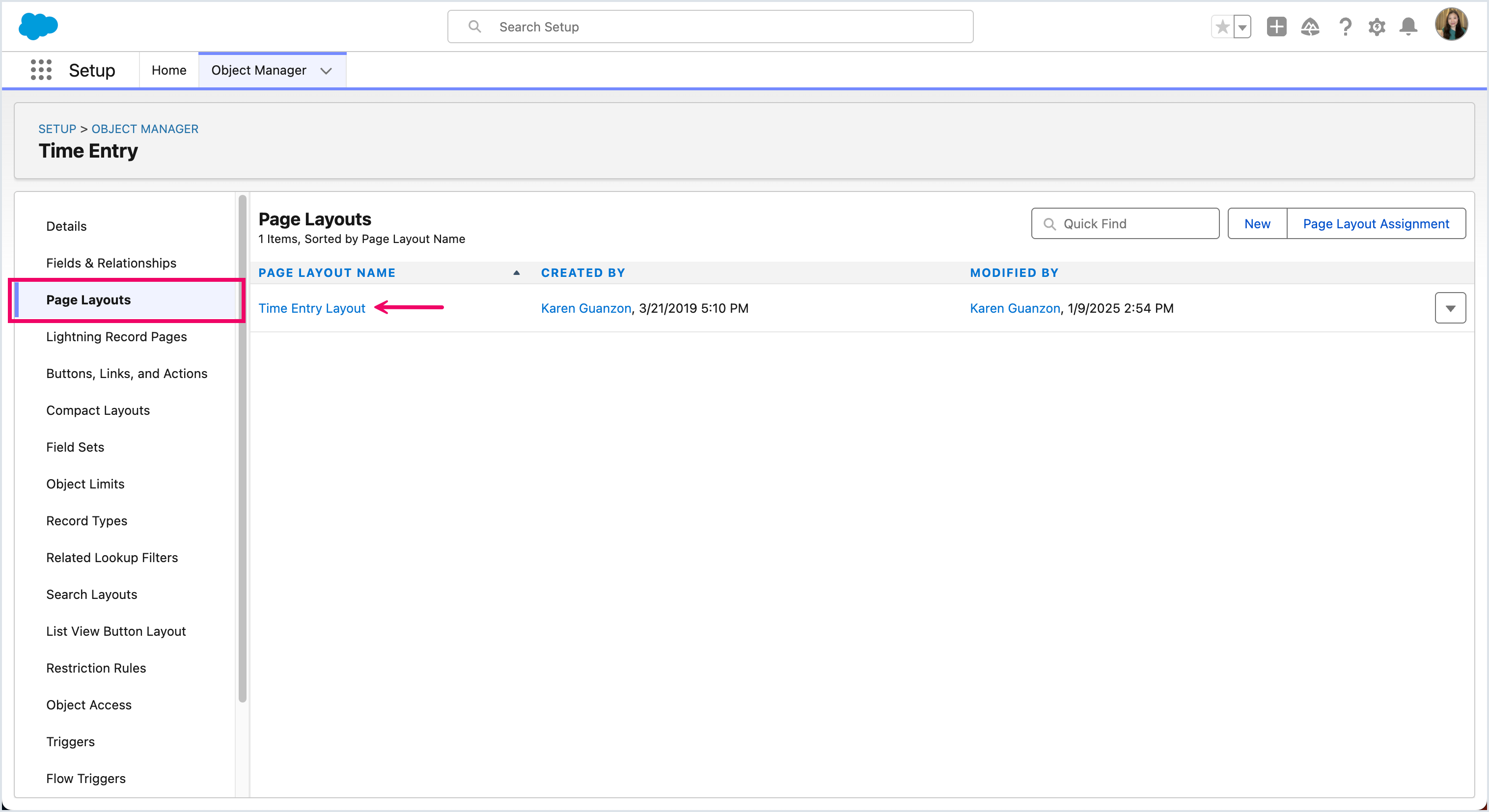This screenshot has width=1489, height=812.
Task: Go to Restriction Rules
Action: (x=96, y=668)
